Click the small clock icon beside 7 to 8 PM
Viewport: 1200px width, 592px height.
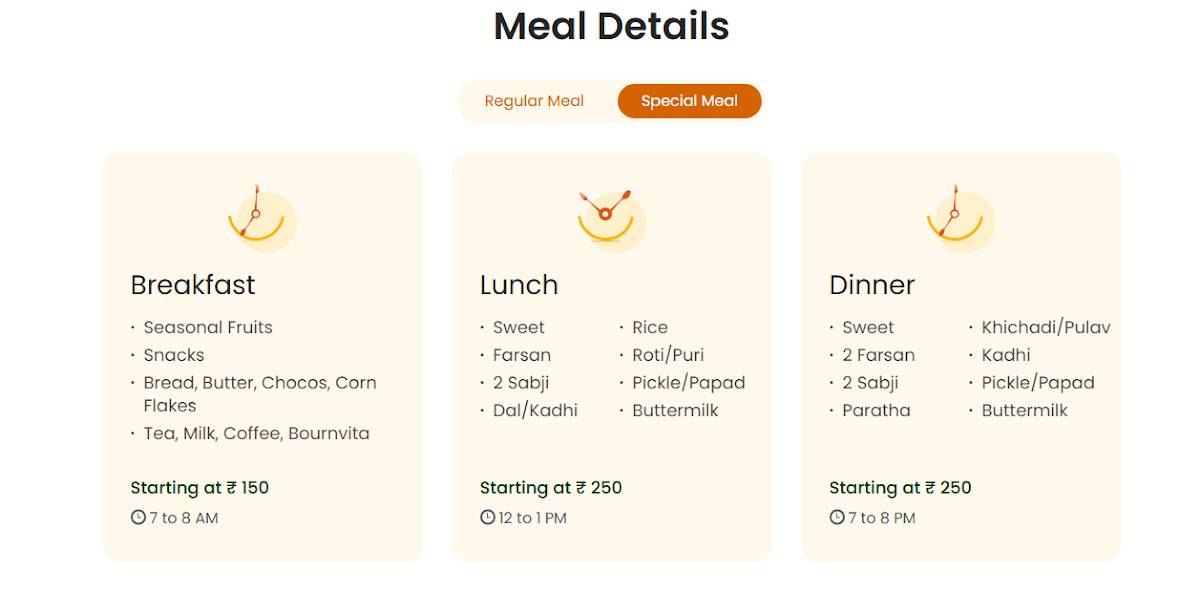point(835,518)
